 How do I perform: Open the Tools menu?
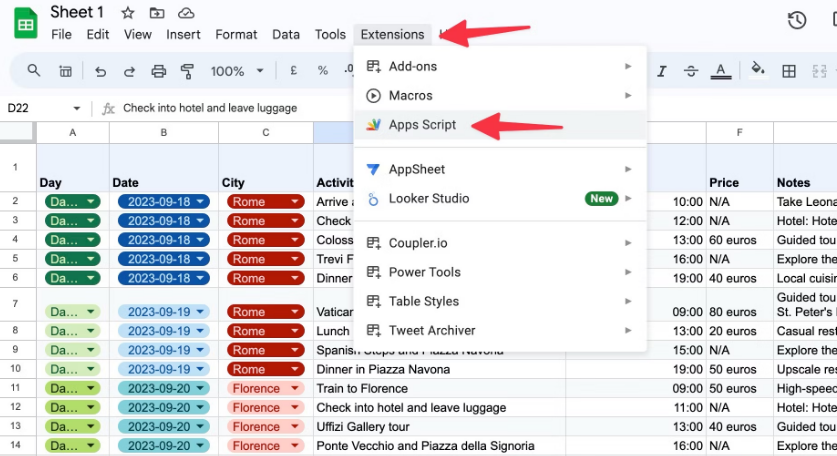(330, 35)
